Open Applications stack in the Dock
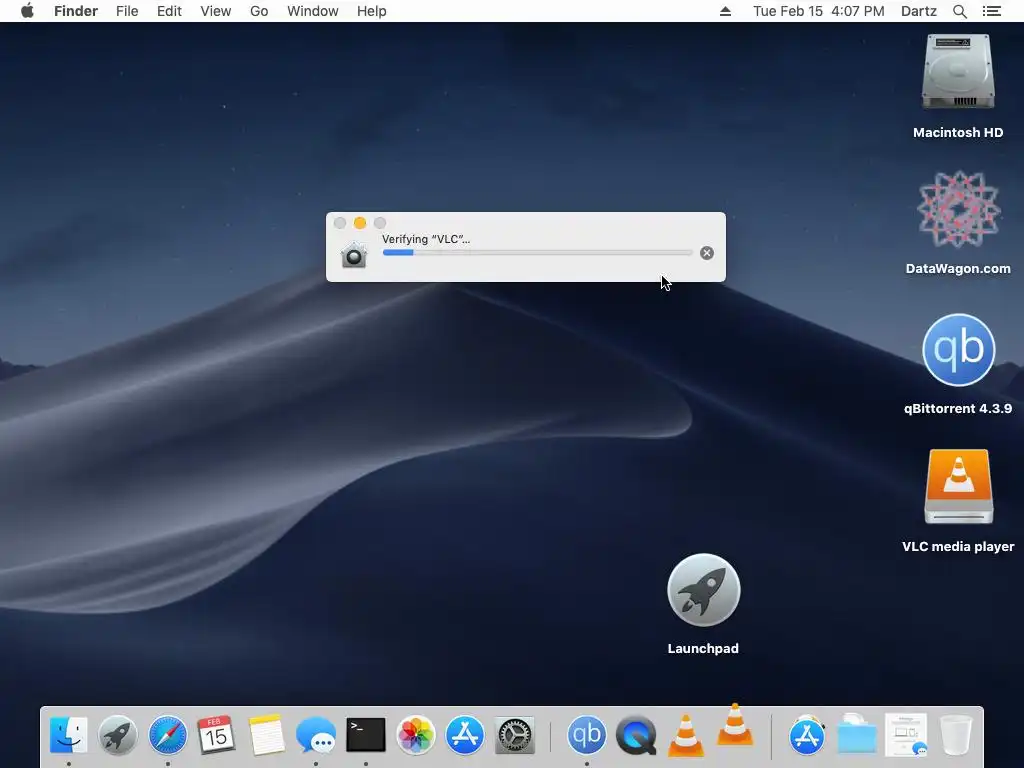The width and height of the screenshot is (1024, 768). coord(807,735)
